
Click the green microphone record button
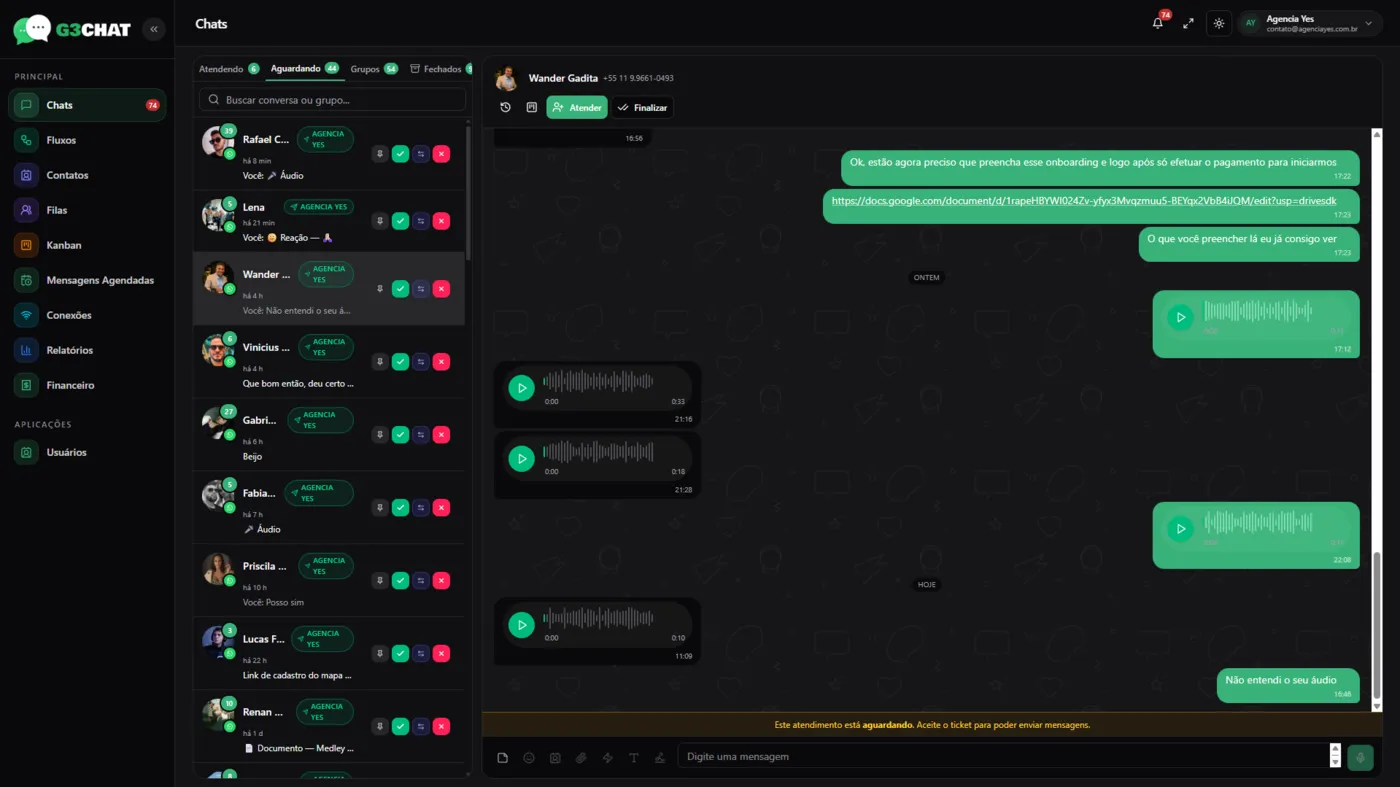coord(1360,757)
